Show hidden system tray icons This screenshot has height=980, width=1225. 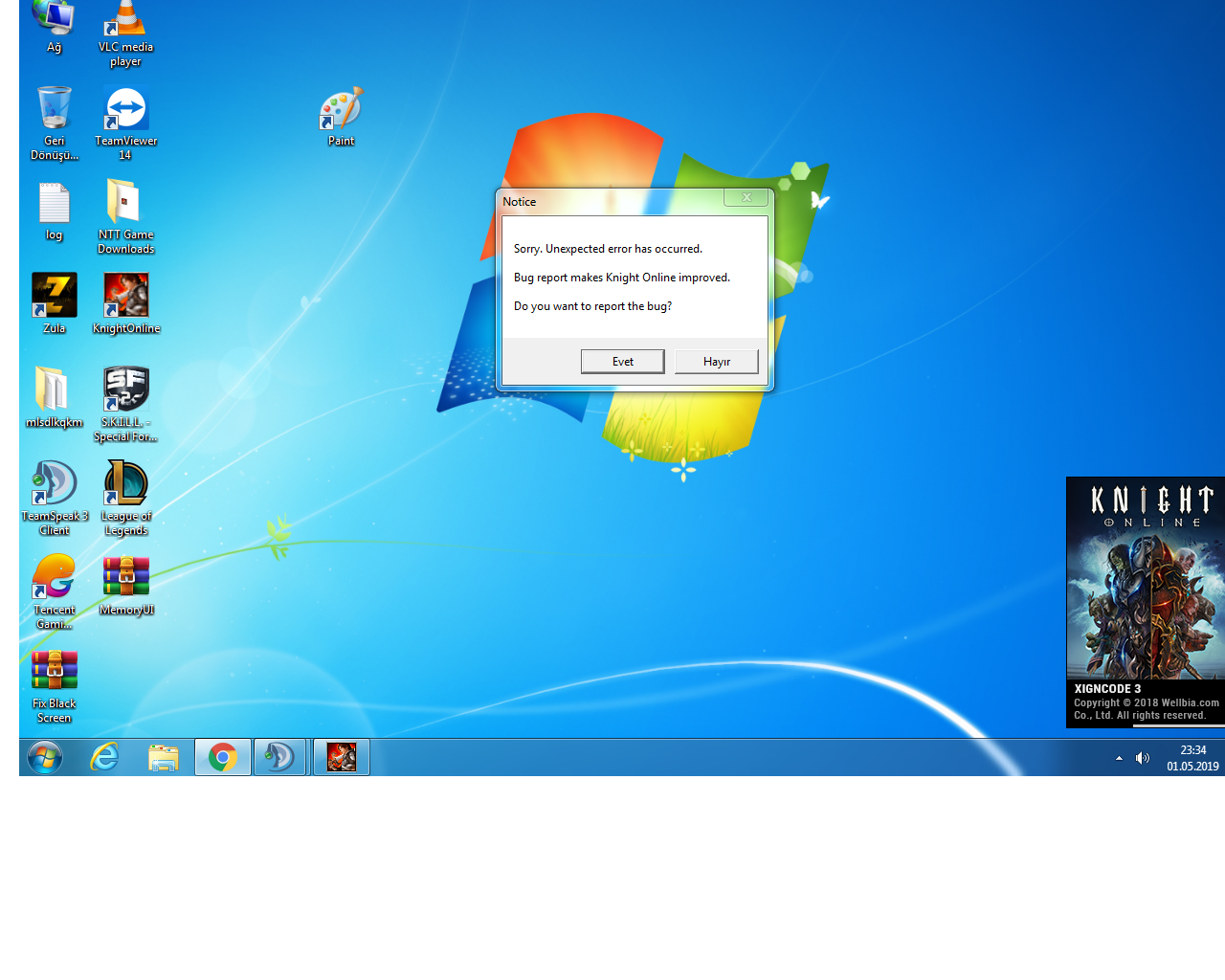coord(1119,758)
